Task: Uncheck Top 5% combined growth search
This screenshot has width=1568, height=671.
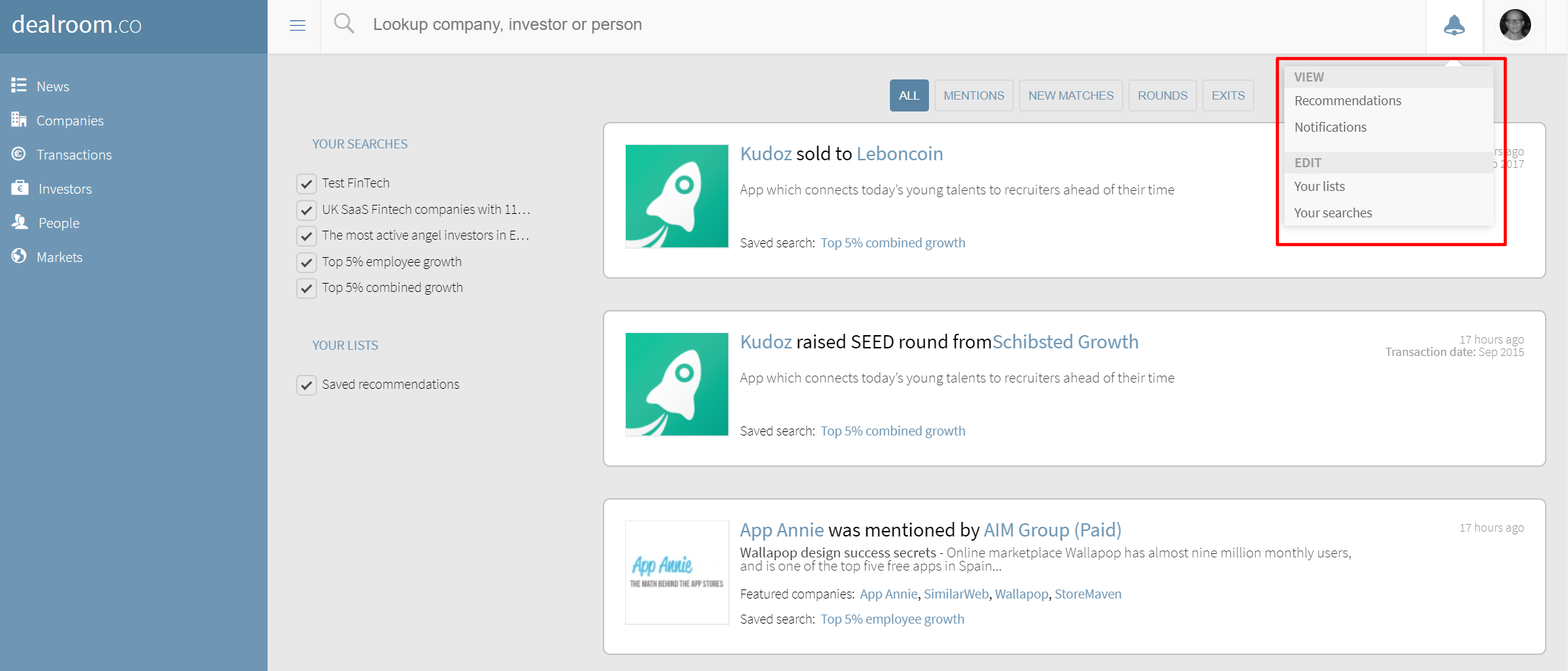Action: tap(307, 288)
